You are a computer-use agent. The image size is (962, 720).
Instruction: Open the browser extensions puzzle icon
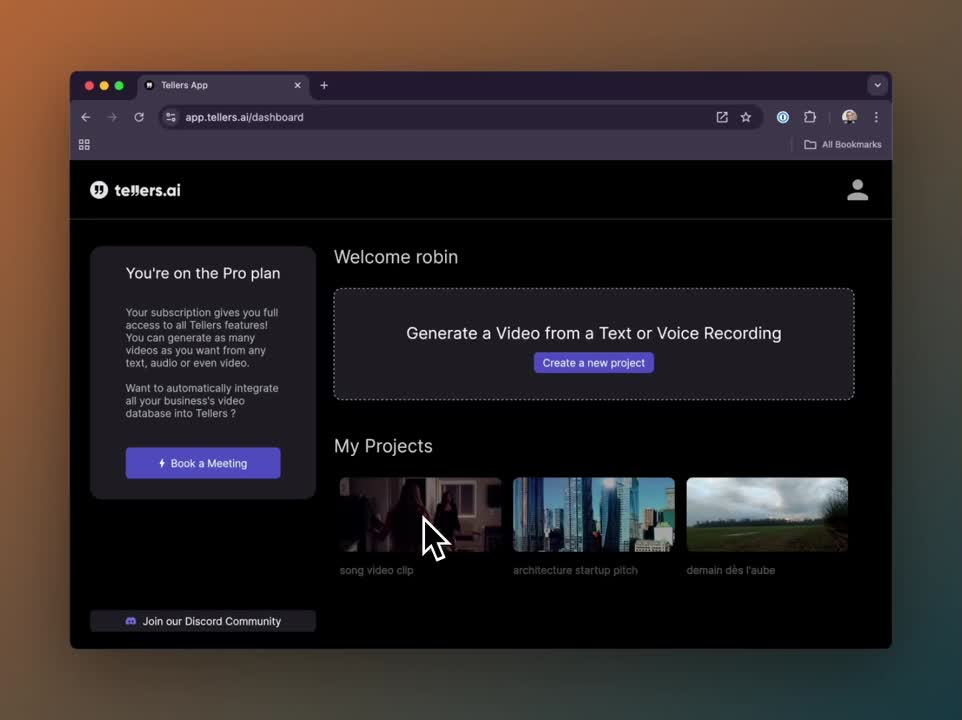point(810,117)
